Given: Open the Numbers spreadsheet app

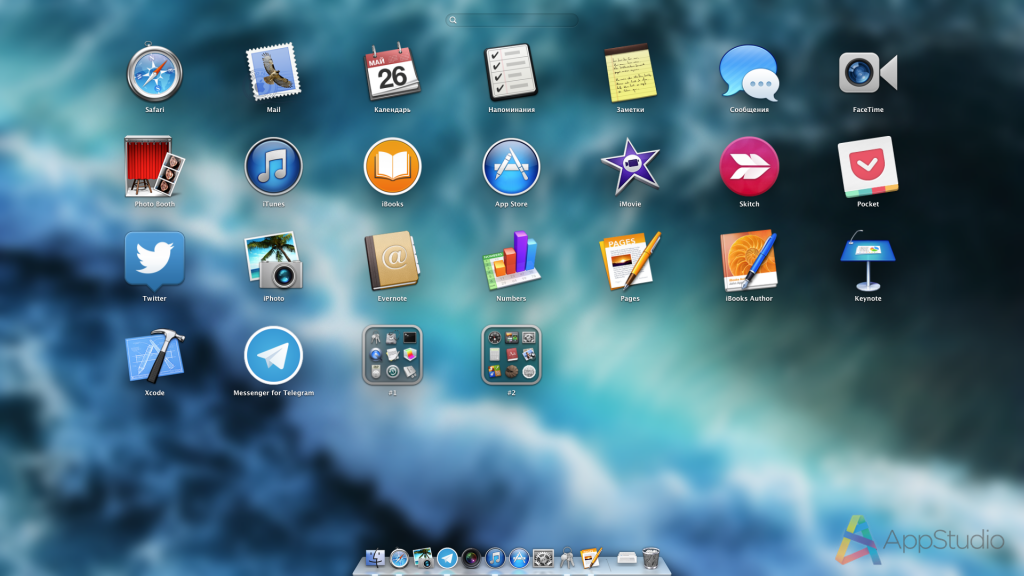Looking at the screenshot, I should pyautogui.click(x=511, y=260).
